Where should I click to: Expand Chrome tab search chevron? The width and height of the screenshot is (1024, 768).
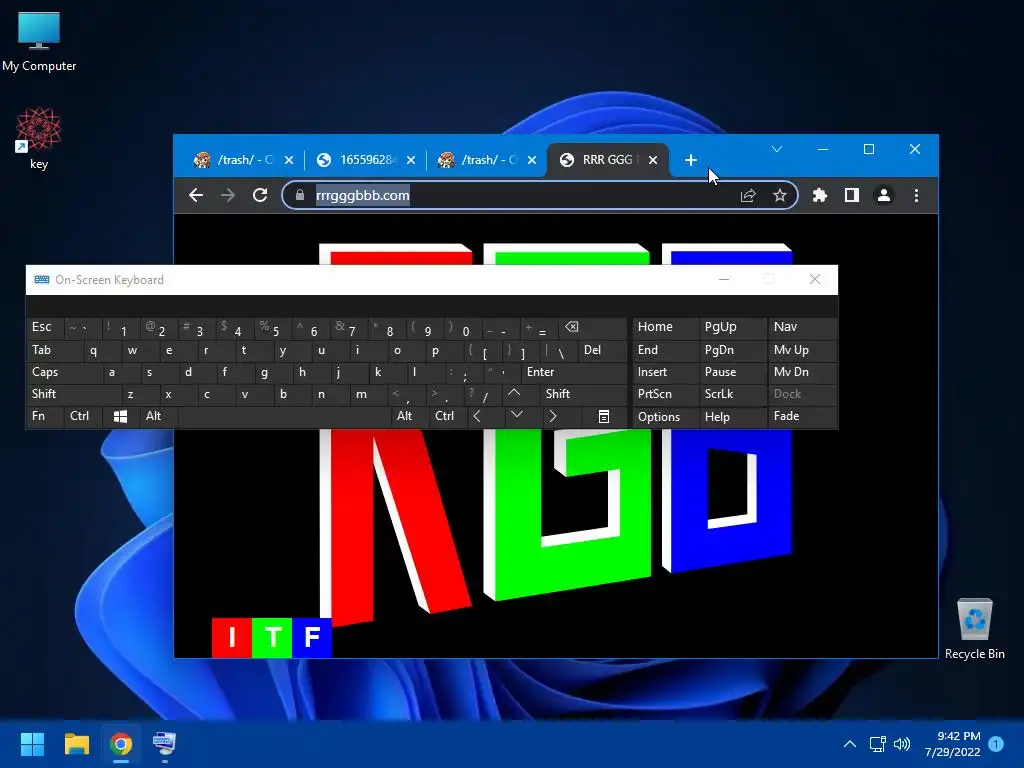click(x=777, y=150)
